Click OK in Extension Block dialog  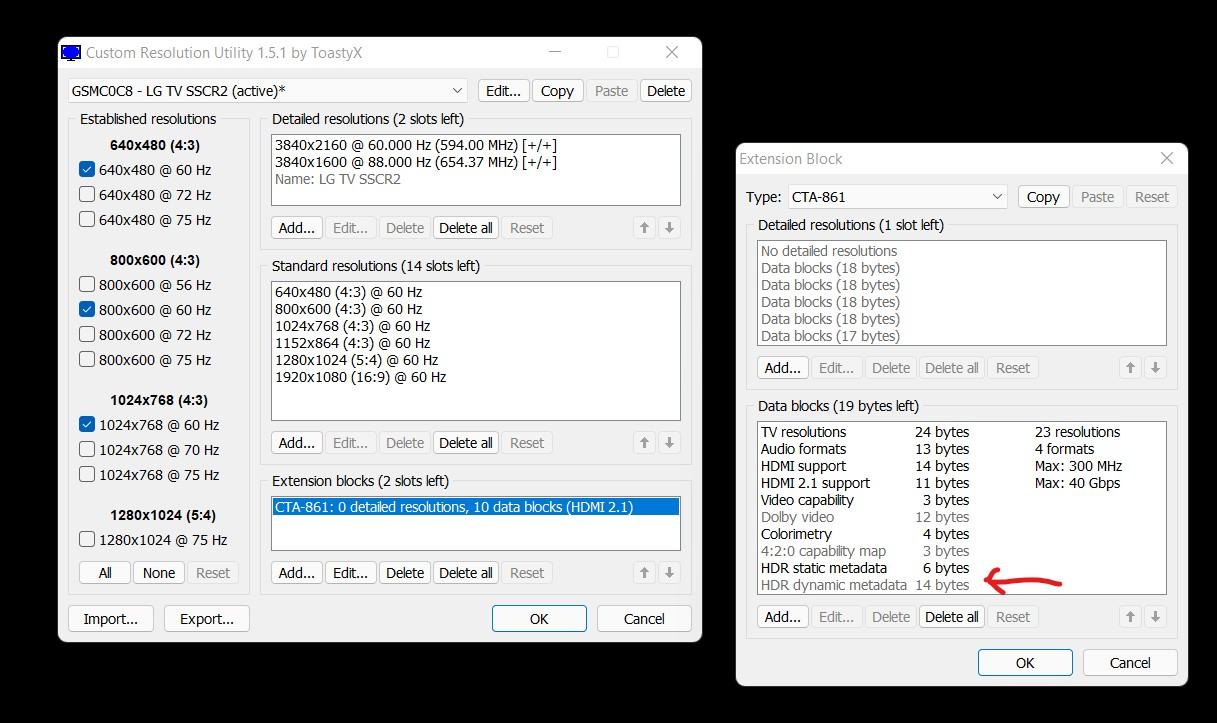(x=1025, y=663)
